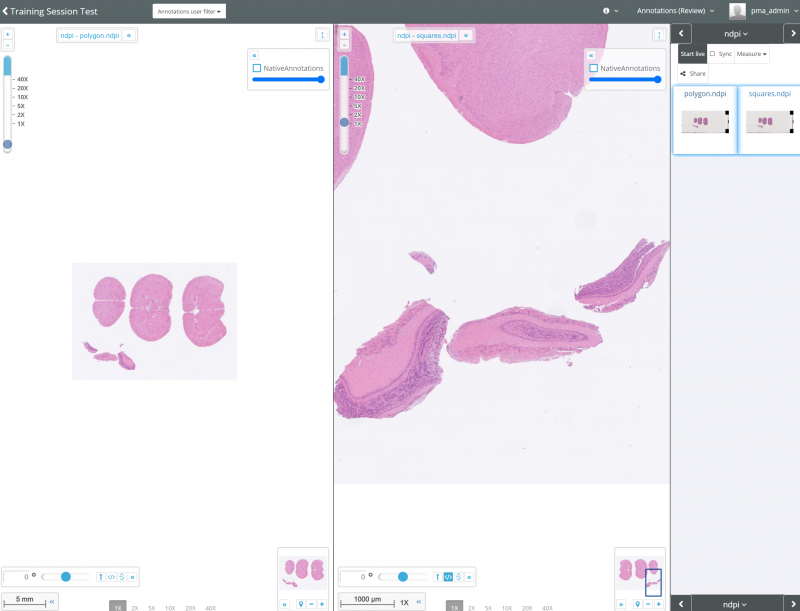This screenshot has width=800, height=611.
Task: Click the Share icon button
Action: [x=690, y=73]
